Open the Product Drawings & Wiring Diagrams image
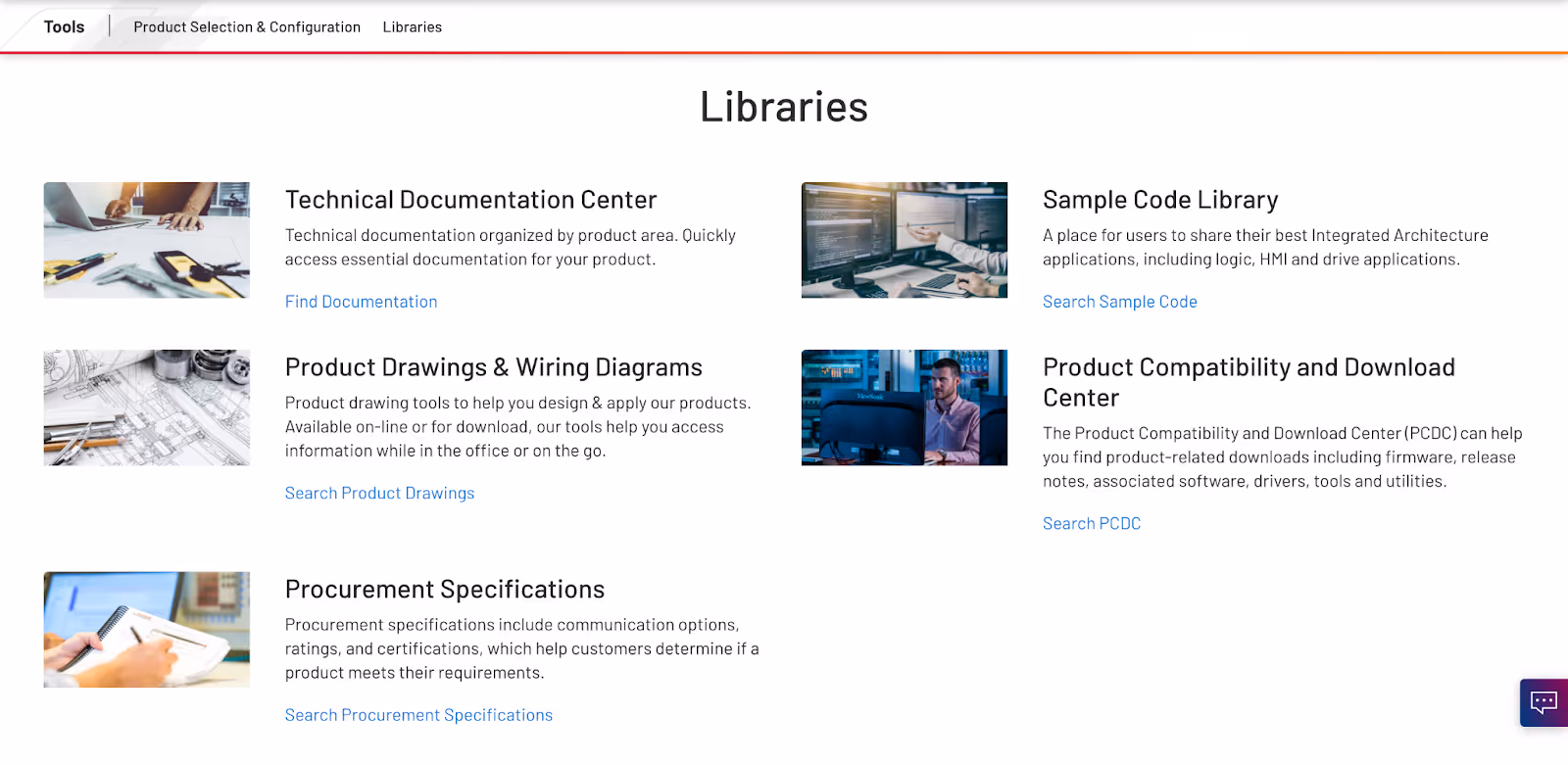Image resolution: width=1568 pixels, height=765 pixels. [147, 407]
